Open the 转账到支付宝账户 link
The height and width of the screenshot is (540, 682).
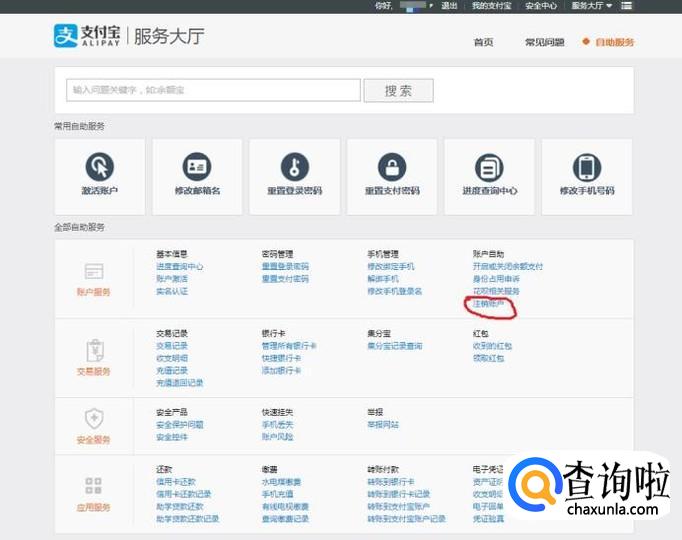pyautogui.click(x=398, y=507)
